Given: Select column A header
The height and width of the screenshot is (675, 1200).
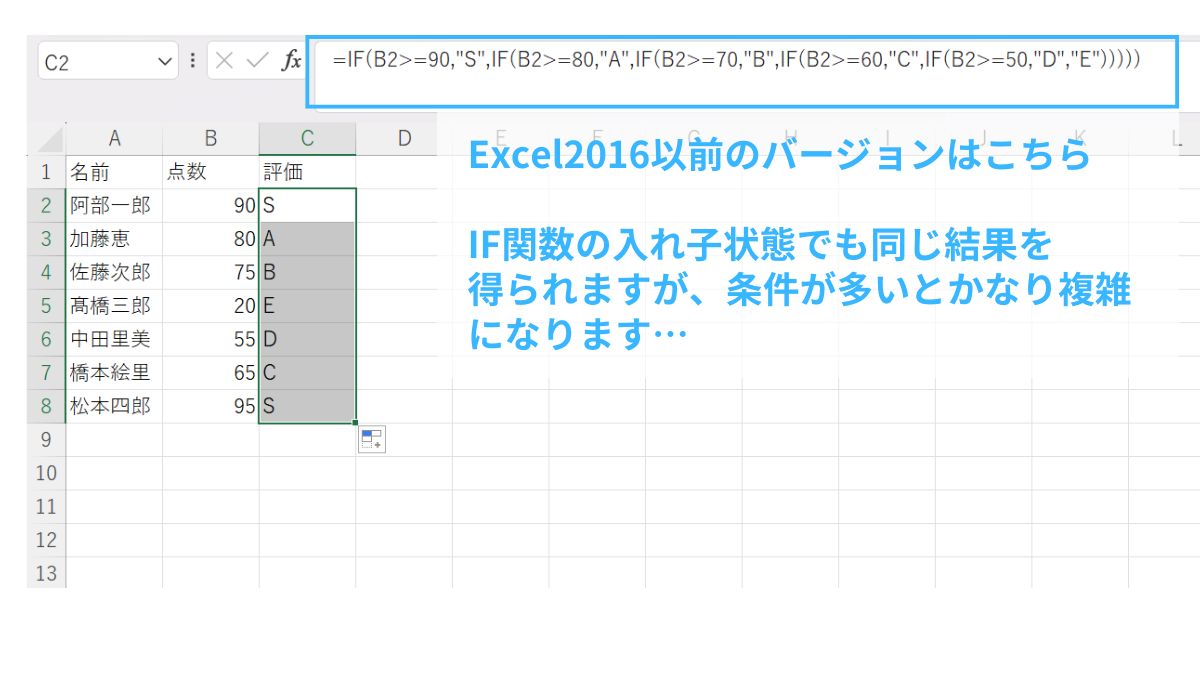Looking at the screenshot, I should point(114,139).
